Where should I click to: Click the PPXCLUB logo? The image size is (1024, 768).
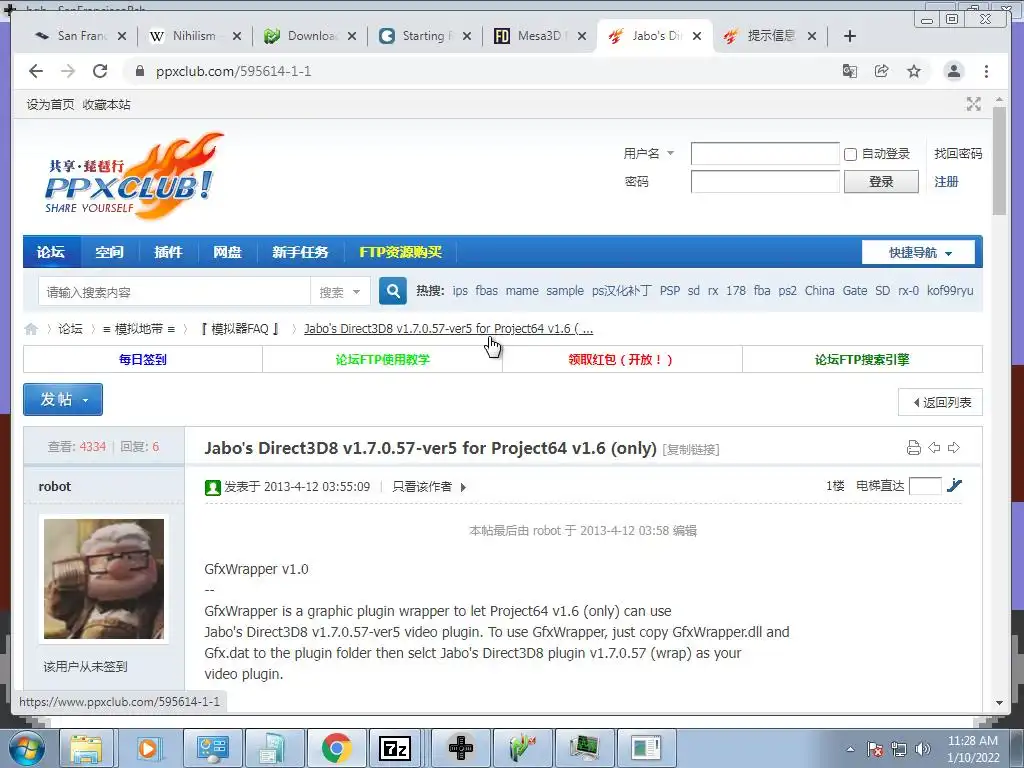pos(133,176)
